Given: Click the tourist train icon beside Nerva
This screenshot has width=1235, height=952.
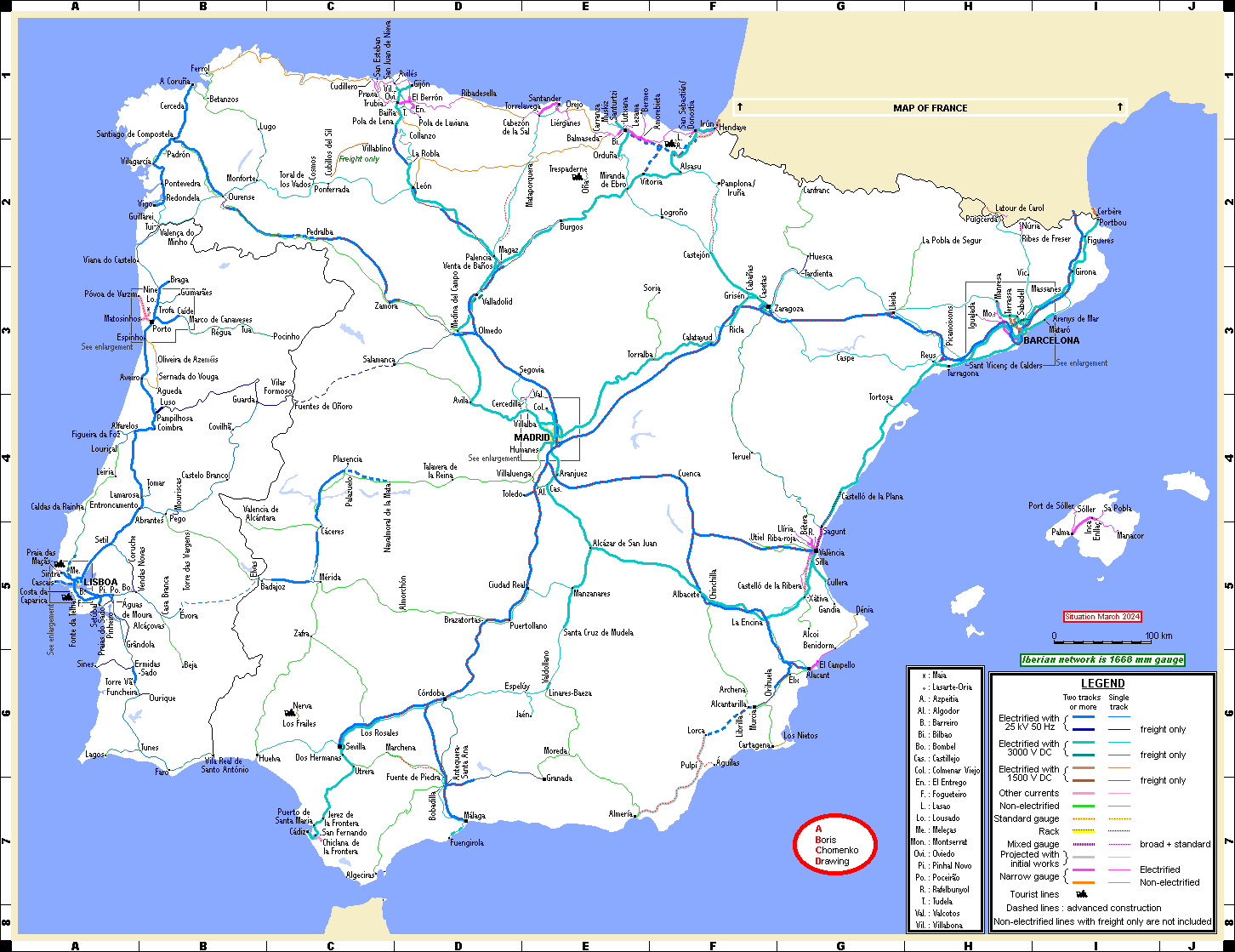Looking at the screenshot, I should point(290,712).
